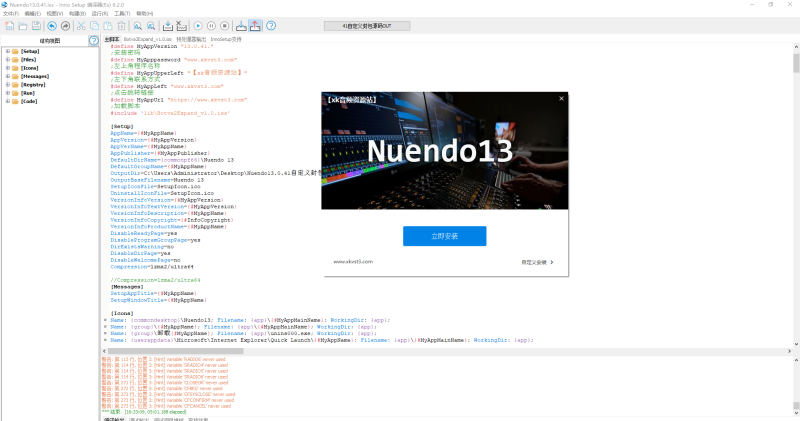Viewport: 800px width, 421px height.
Task: Click the blue 立即安装 install button
Action: pyautogui.click(x=444, y=236)
